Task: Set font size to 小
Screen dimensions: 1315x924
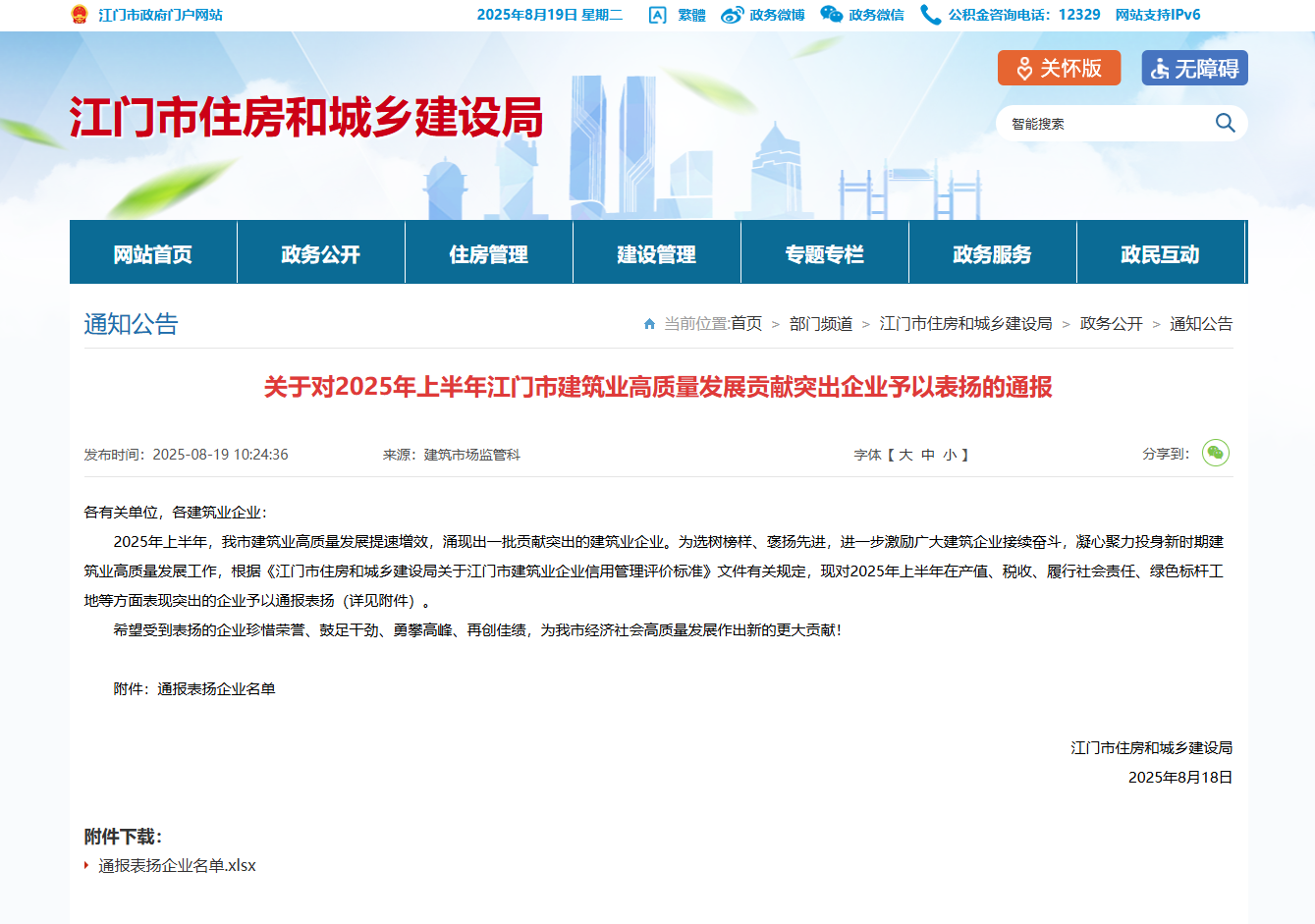Action: pos(950,455)
